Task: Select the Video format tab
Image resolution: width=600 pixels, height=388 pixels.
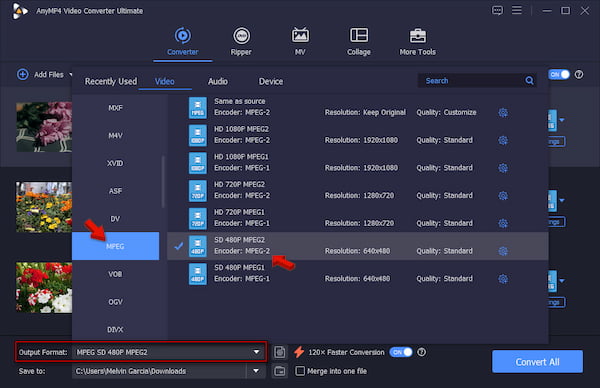Action: click(x=165, y=82)
